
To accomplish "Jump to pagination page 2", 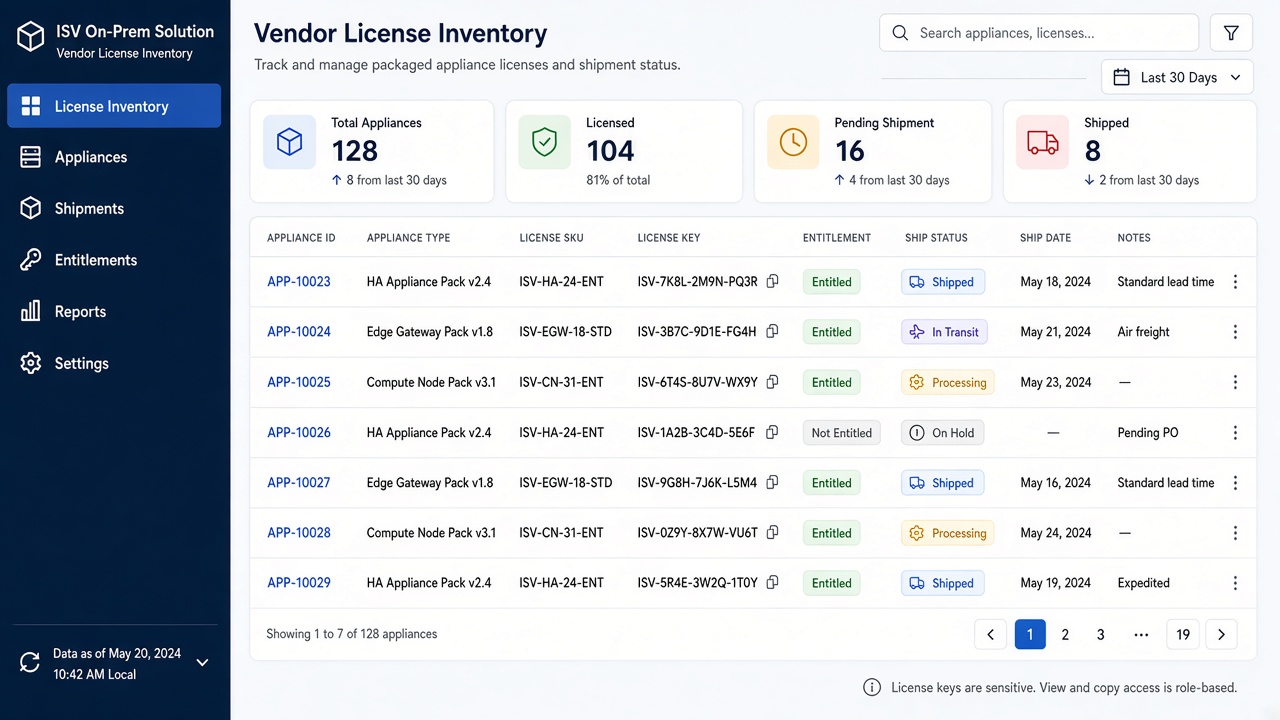I will [1065, 634].
